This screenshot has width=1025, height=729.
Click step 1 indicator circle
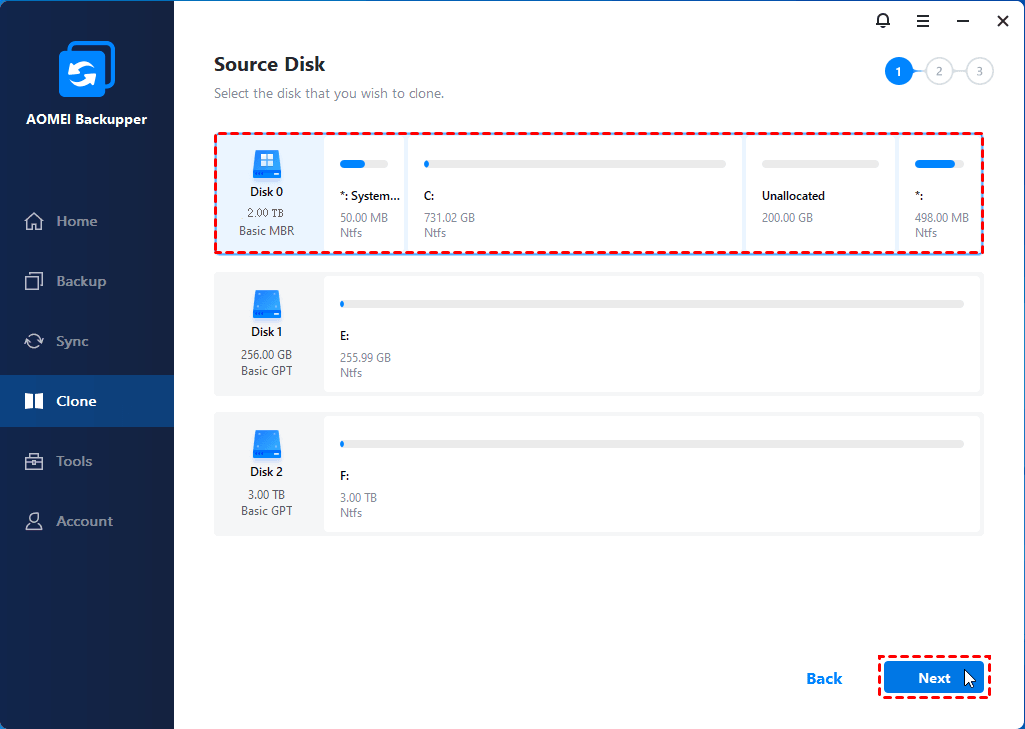click(x=899, y=71)
